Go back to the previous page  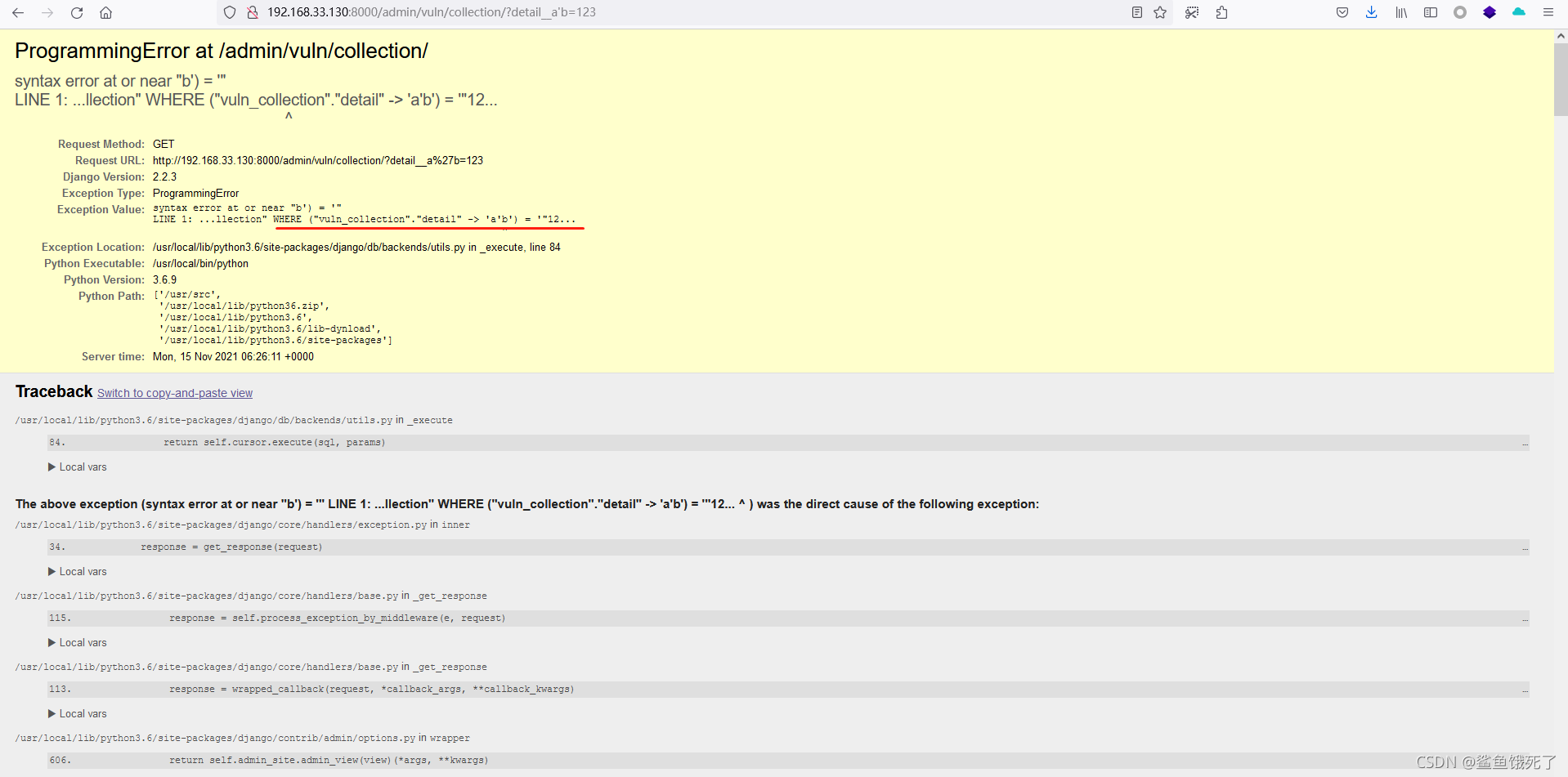point(18,12)
